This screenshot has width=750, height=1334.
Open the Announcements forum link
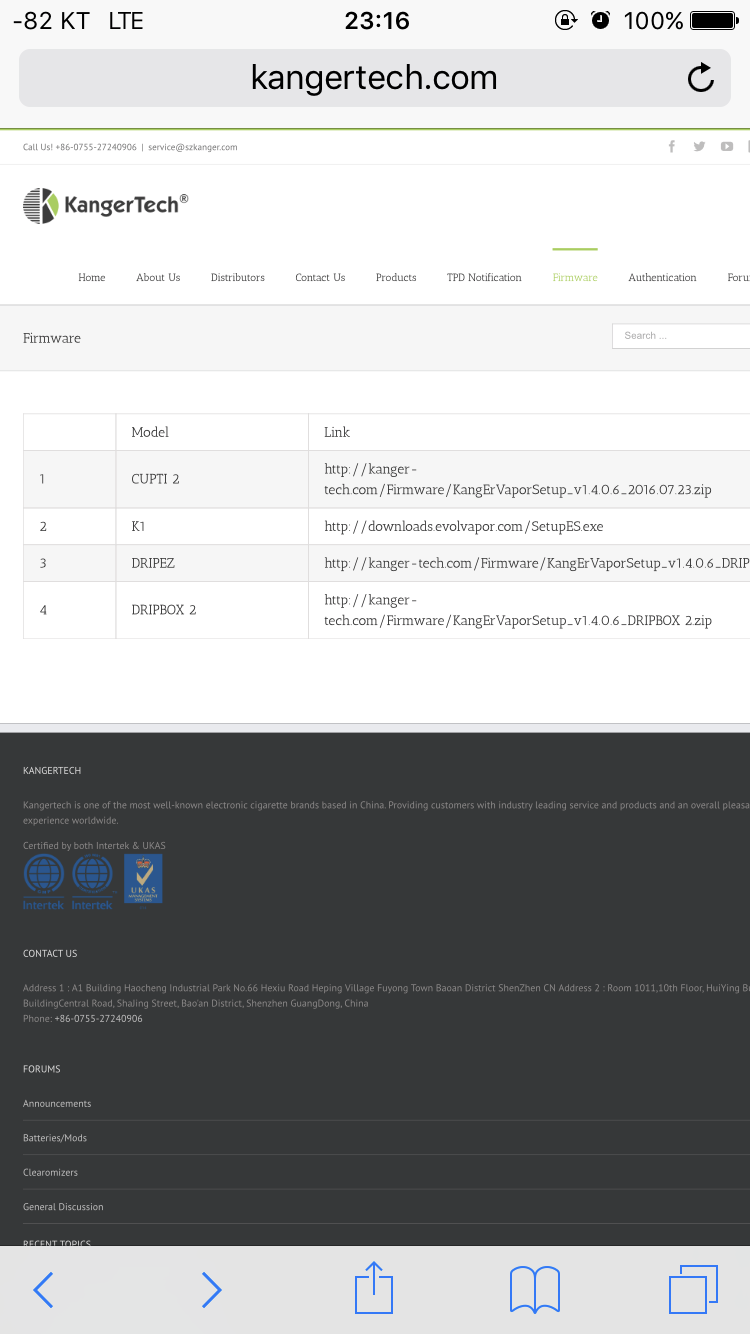pyautogui.click(x=57, y=1103)
